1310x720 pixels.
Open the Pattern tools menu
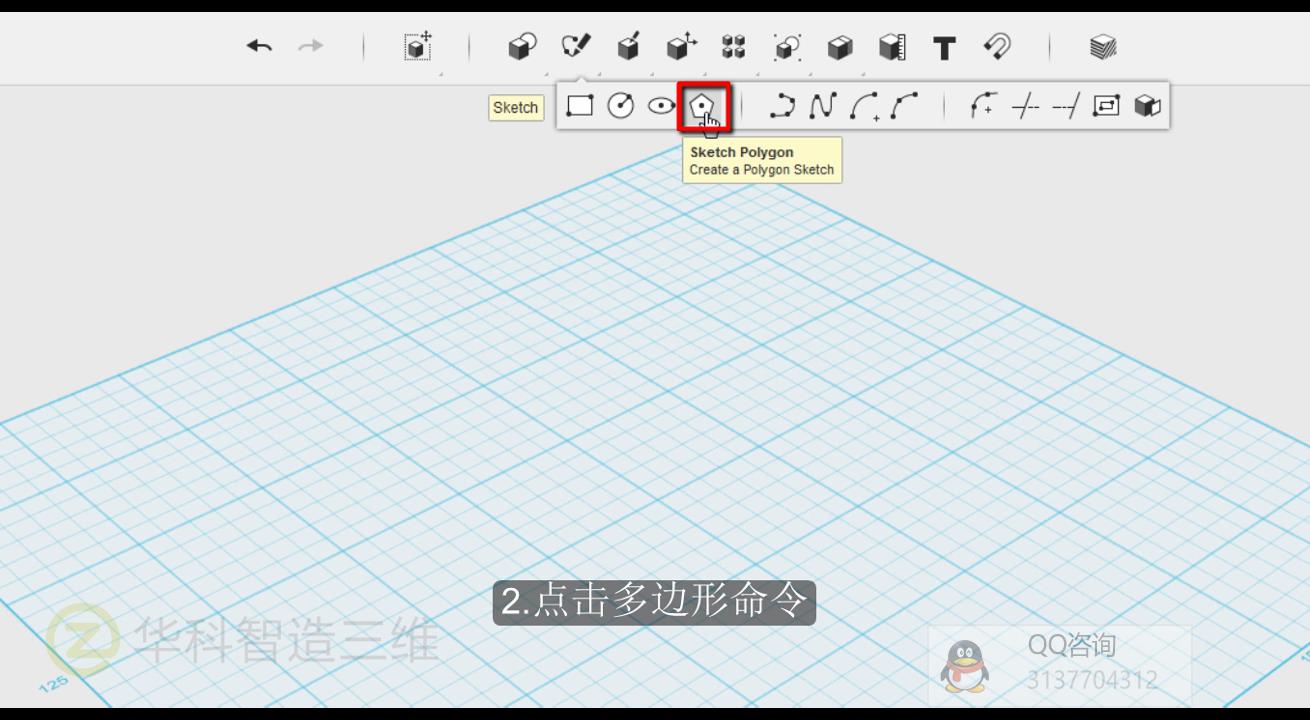pos(734,47)
